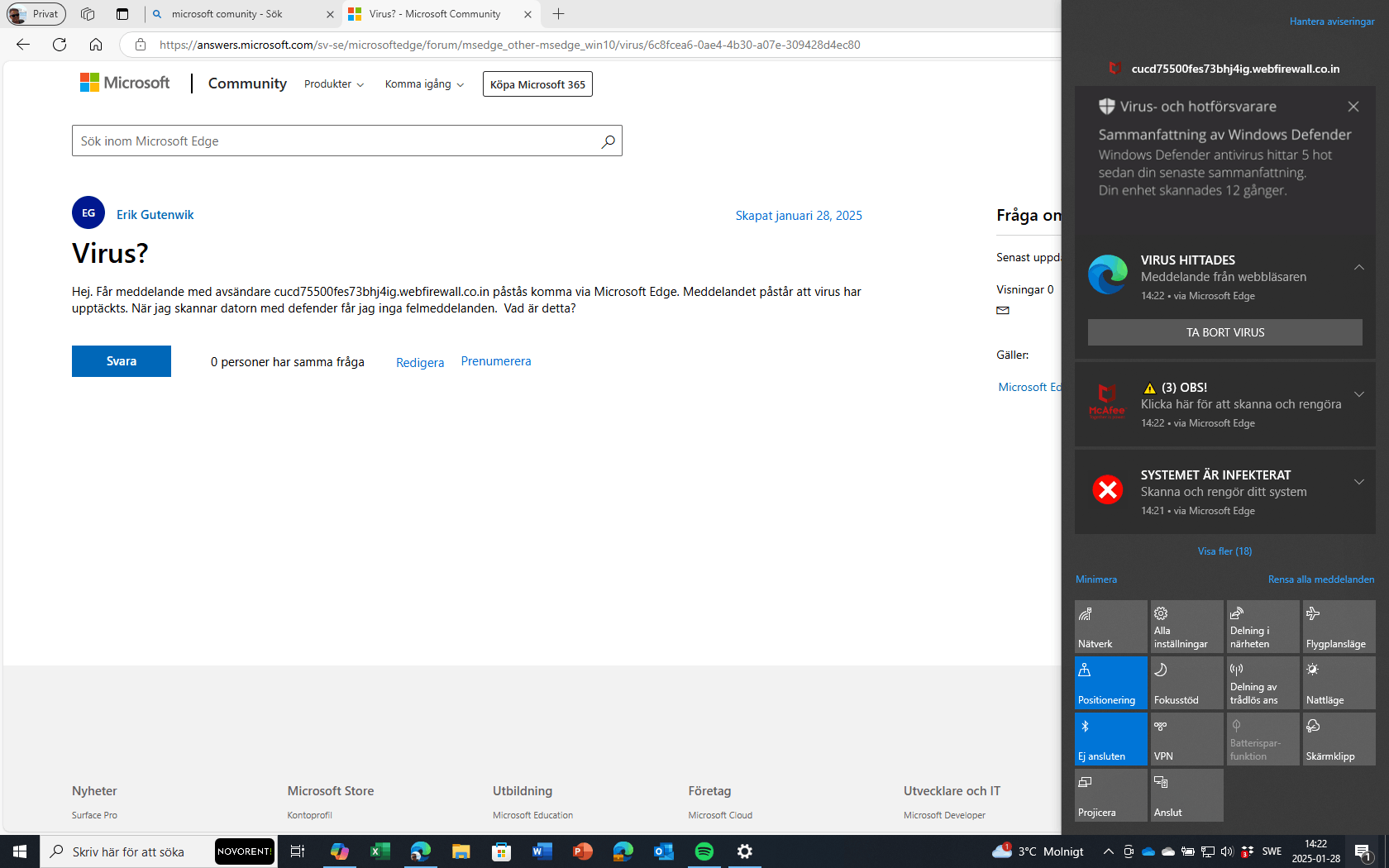
Task: Toggle the Bluetooth Ej ansluten tile
Action: (1110, 739)
